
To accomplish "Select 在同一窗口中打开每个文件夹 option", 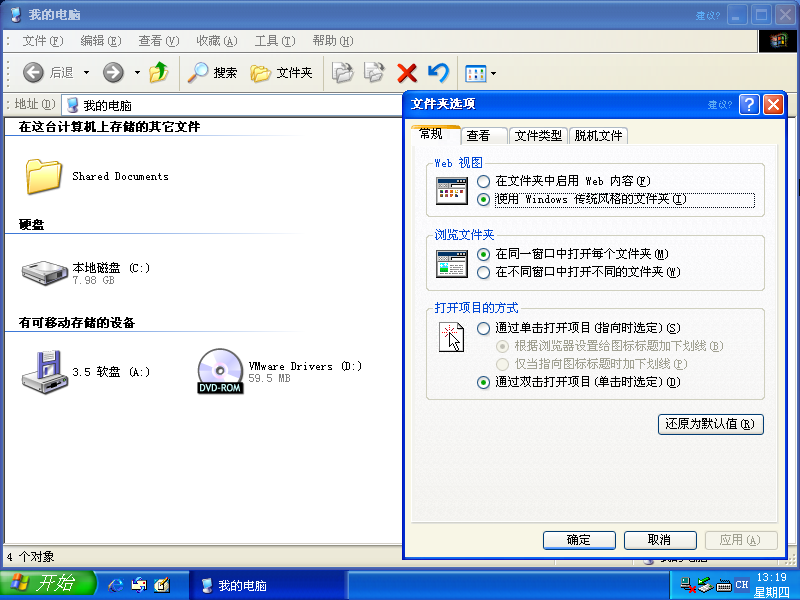I will 572,254.
